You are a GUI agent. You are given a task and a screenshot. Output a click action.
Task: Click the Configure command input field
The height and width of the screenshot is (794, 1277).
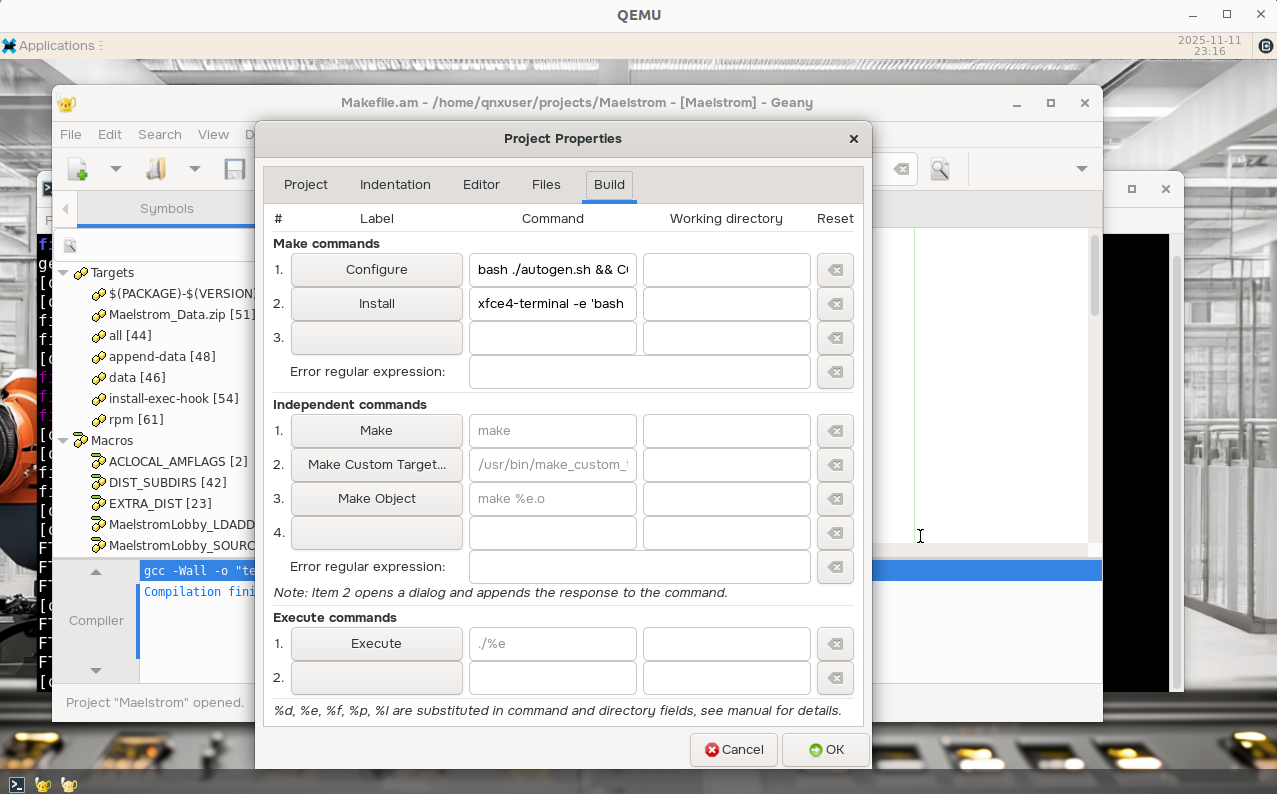pos(552,270)
